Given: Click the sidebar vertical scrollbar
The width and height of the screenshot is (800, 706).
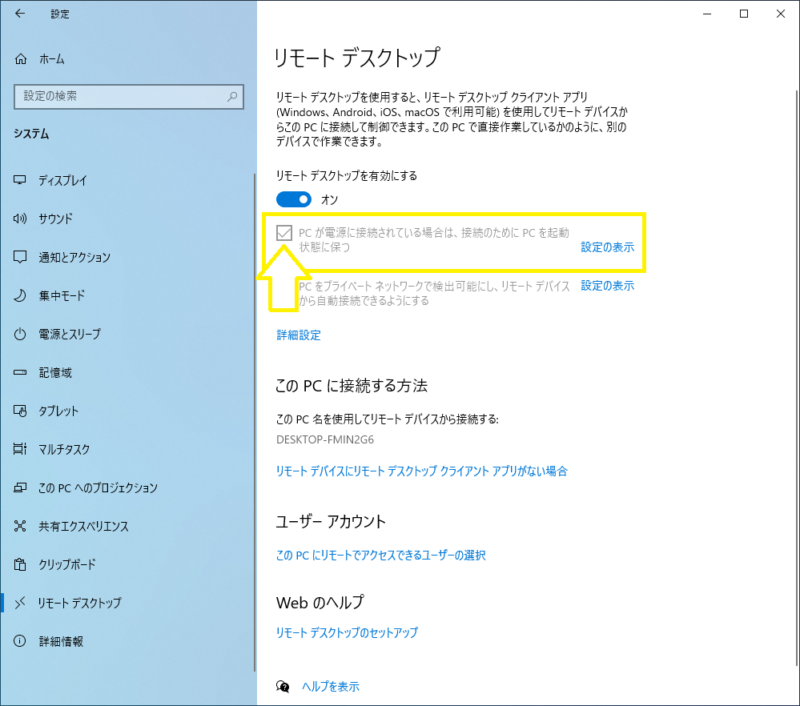Looking at the screenshot, I should tap(254, 422).
